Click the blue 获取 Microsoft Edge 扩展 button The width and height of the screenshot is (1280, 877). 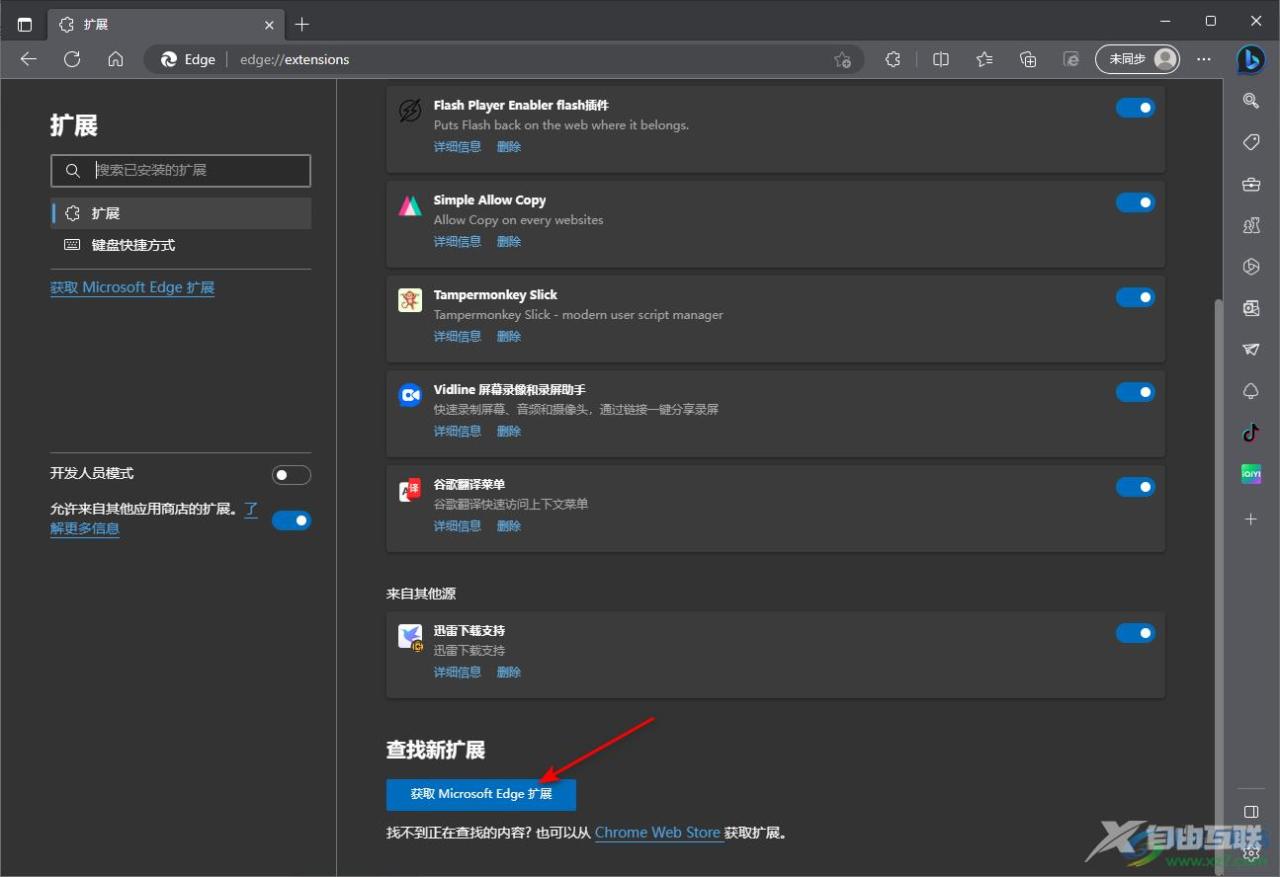coord(481,794)
